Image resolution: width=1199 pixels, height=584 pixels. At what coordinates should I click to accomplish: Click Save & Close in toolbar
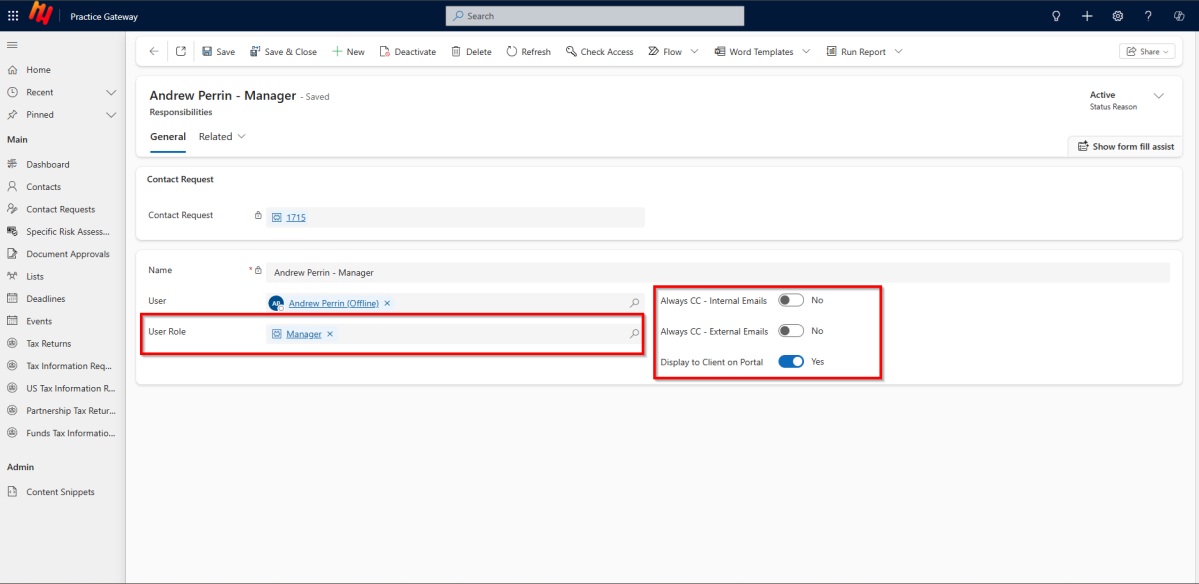283,51
